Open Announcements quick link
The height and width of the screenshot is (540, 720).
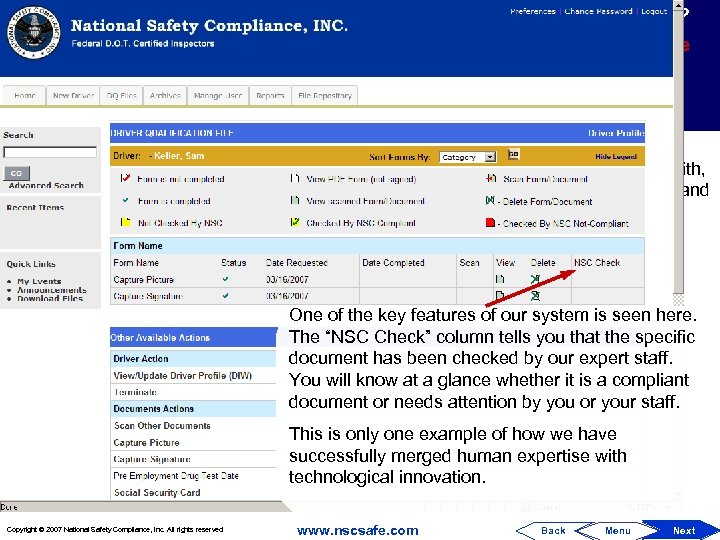52,290
